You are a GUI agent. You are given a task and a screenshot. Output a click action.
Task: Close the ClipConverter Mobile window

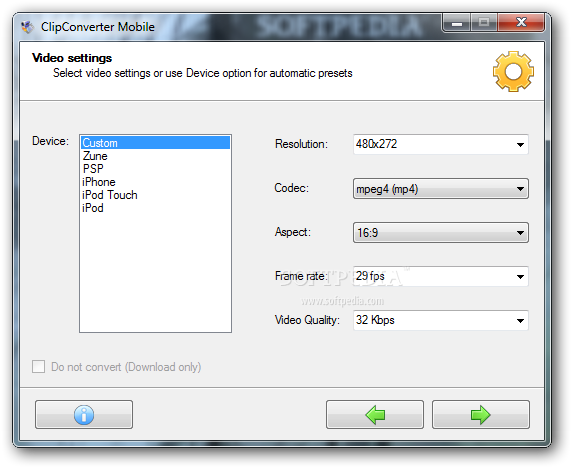tap(521, 23)
